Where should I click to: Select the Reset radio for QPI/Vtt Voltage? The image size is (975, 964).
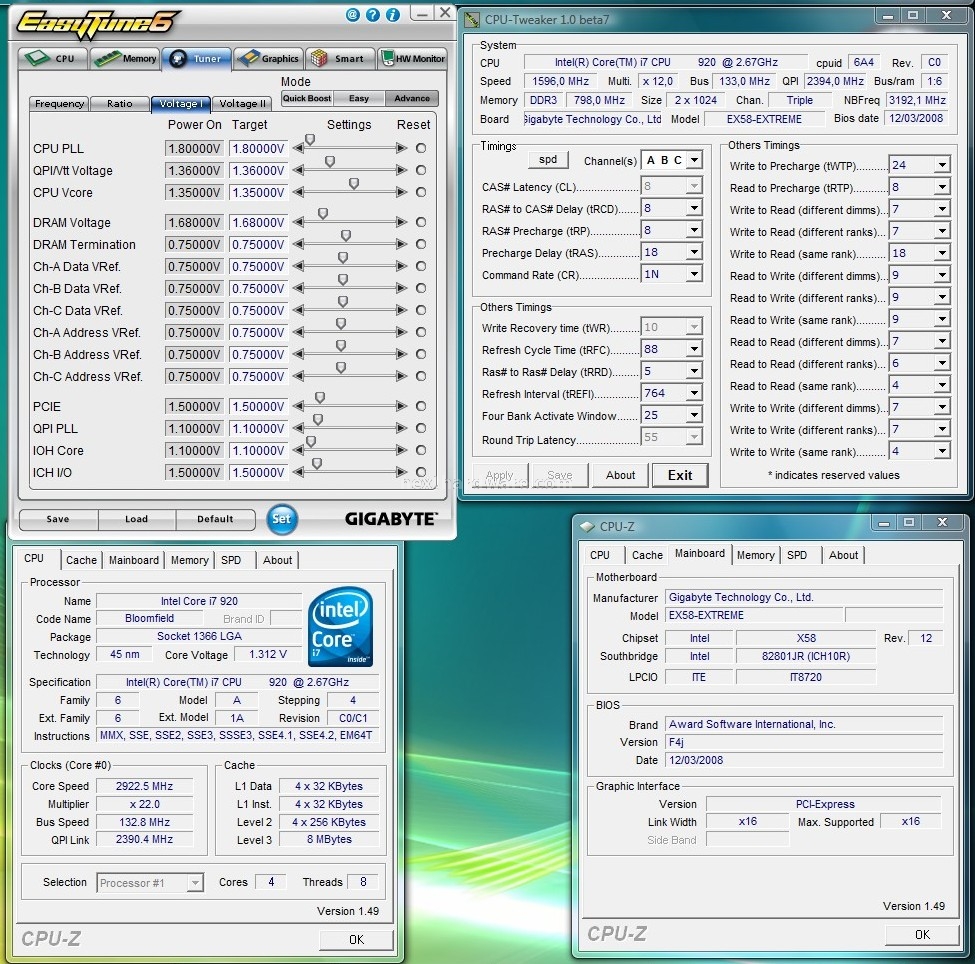[x=421, y=170]
